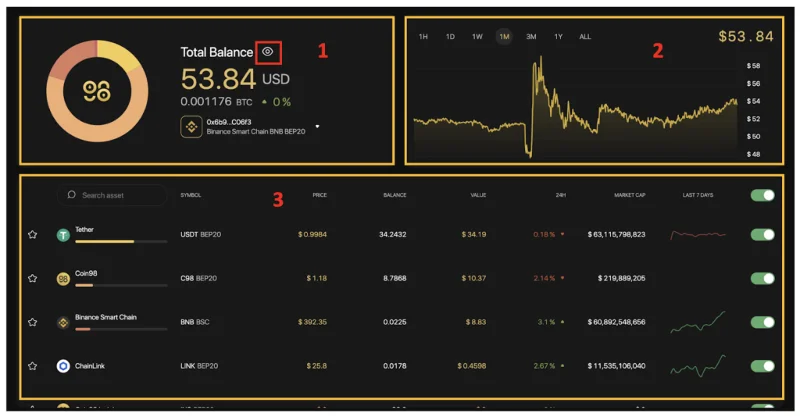Click the Tether coin logo
The width and height of the screenshot is (800, 417).
point(63,235)
